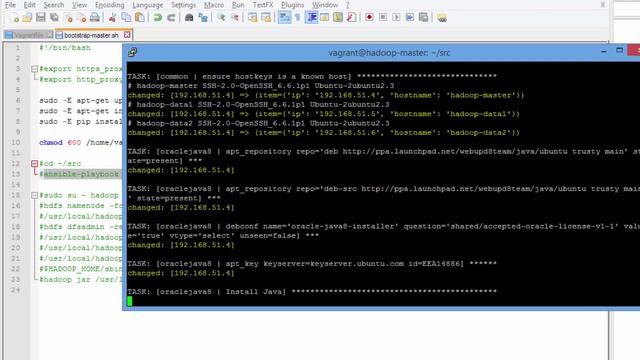The width and height of the screenshot is (640, 360).
Task: Open the TextFX menu
Action: click(x=263, y=5)
